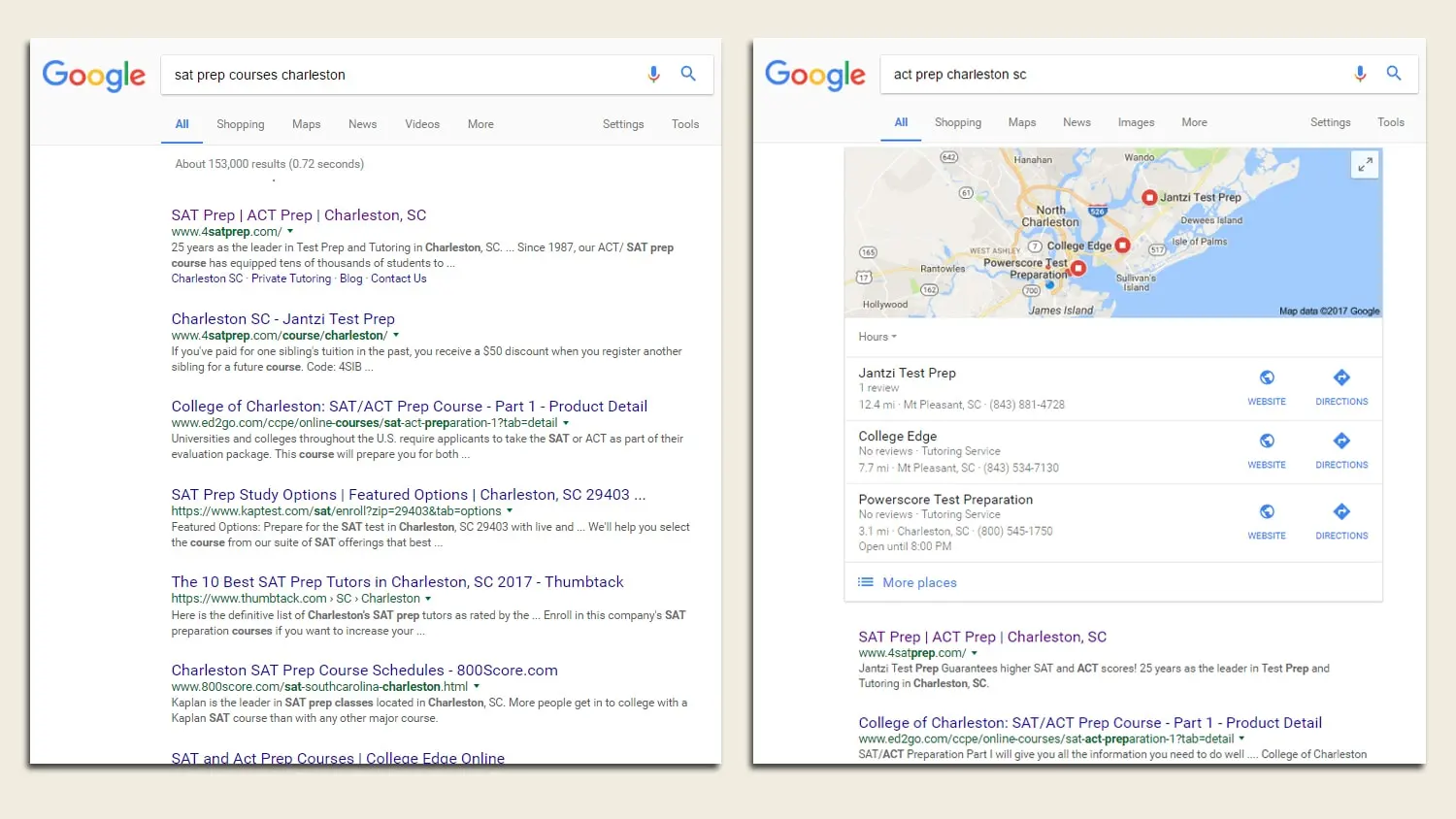Open the website globe icon for College Edge
The image size is (1456, 819).
point(1267,441)
